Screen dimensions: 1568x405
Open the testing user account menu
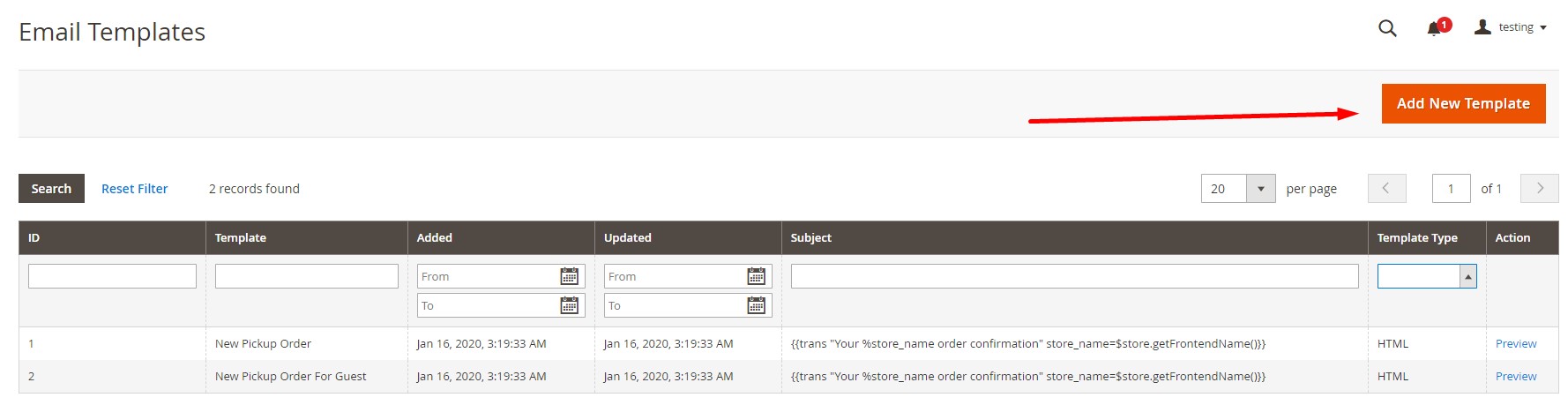(1511, 27)
